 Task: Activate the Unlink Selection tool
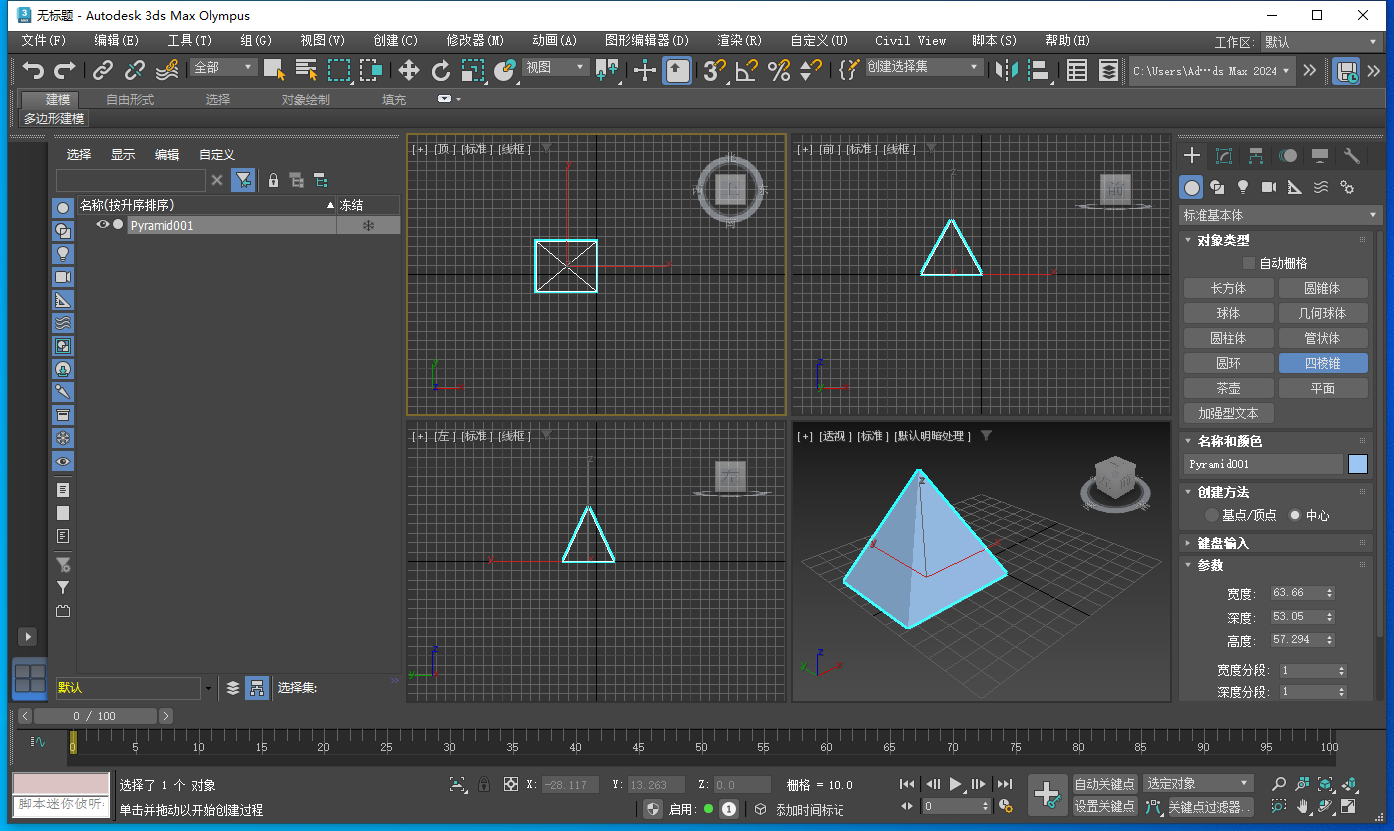[x=135, y=70]
